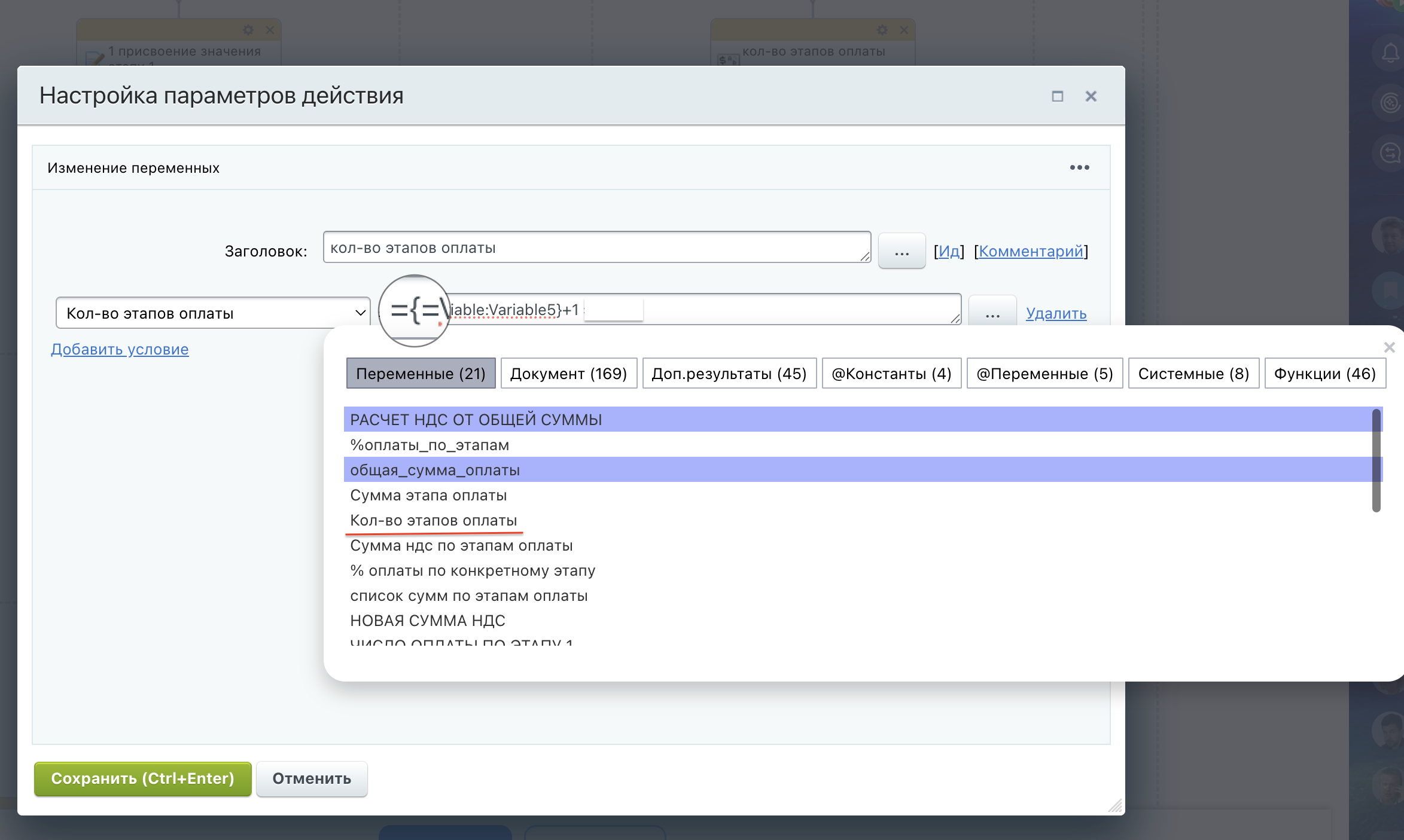Click the maximize dialog icon
This screenshot has height=840, width=1404.
1057,96
